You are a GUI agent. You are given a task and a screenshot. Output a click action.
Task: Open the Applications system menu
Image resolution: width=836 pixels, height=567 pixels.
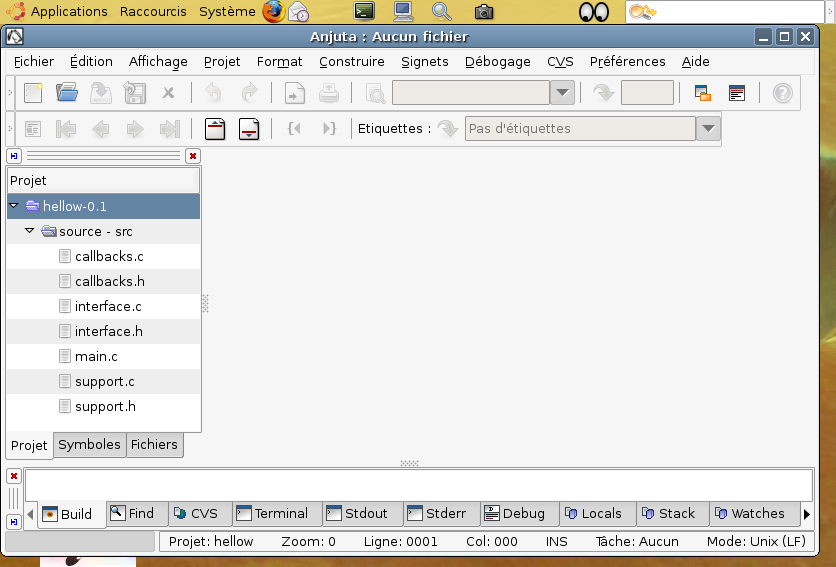[59, 11]
